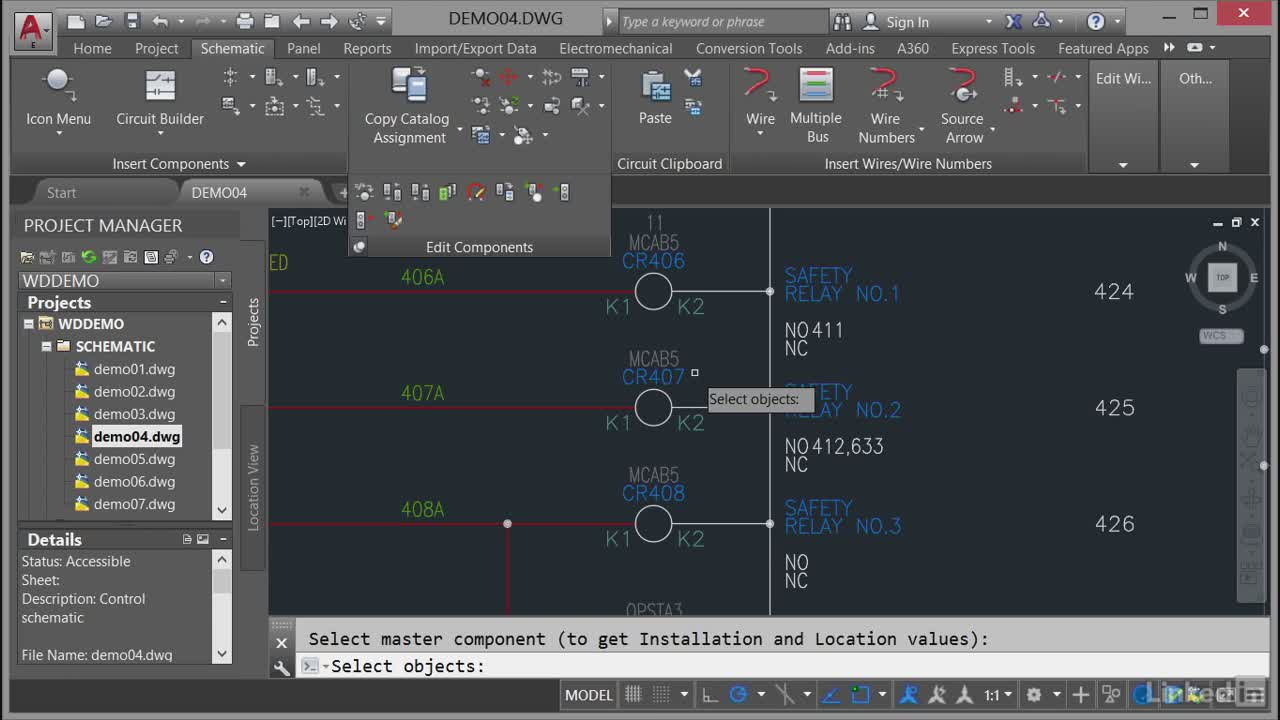The image size is (1280, 720).
Task: Open Project Manager help question icon
Action: point(206,257)
